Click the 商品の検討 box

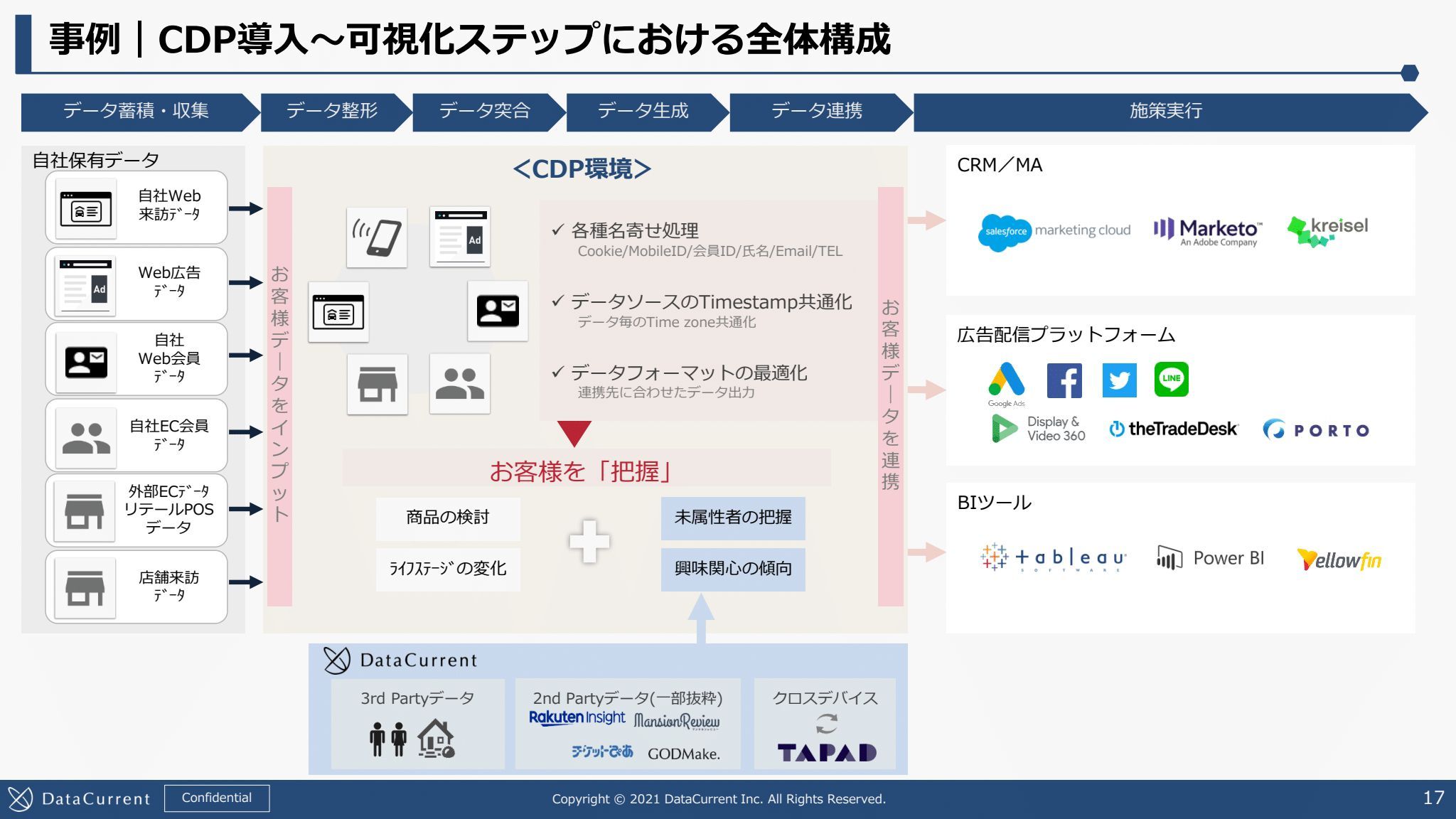(x=448, y=518)
